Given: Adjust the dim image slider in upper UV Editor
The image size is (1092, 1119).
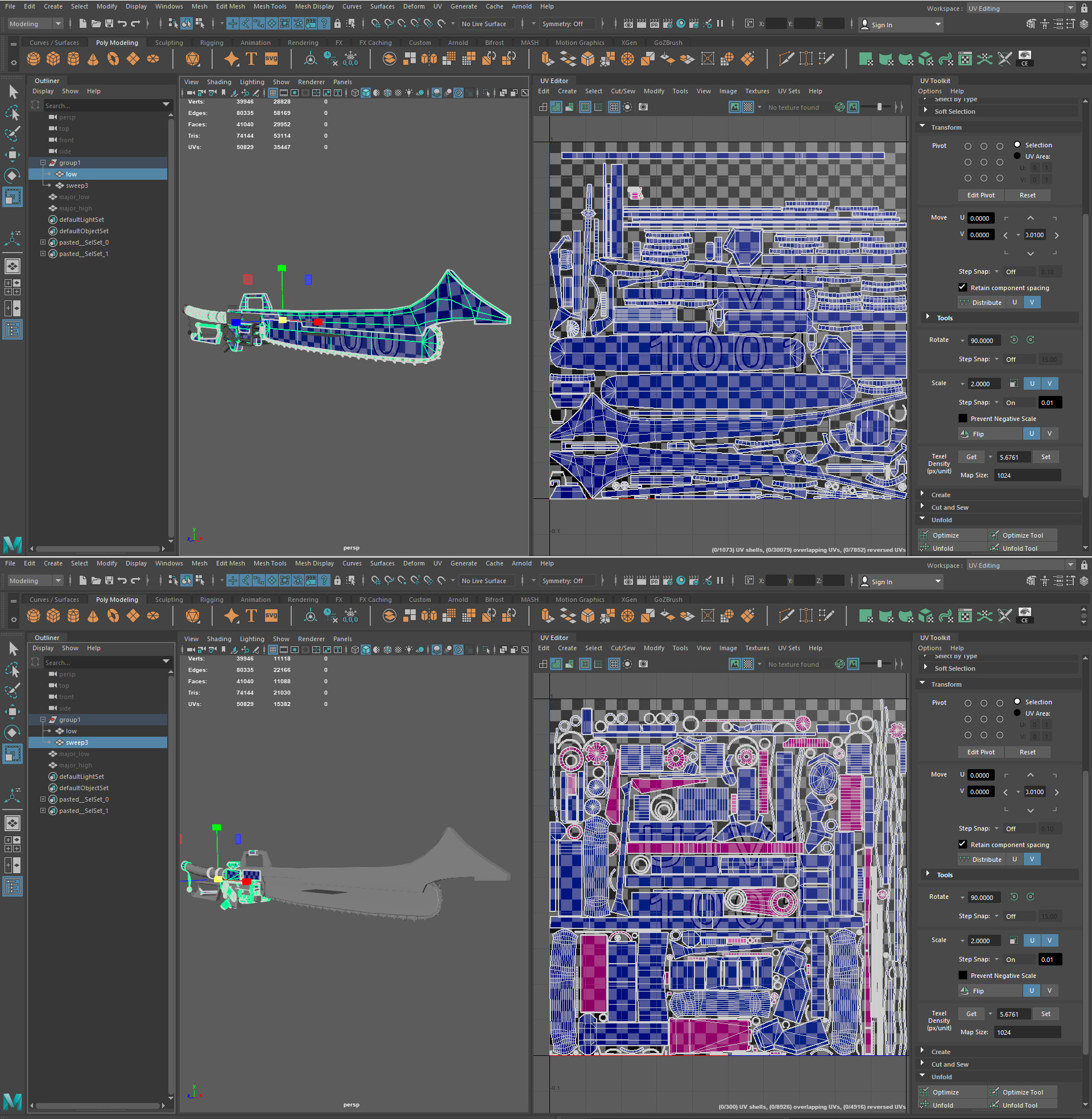Looking at the screenshot, I should point(879,108).
